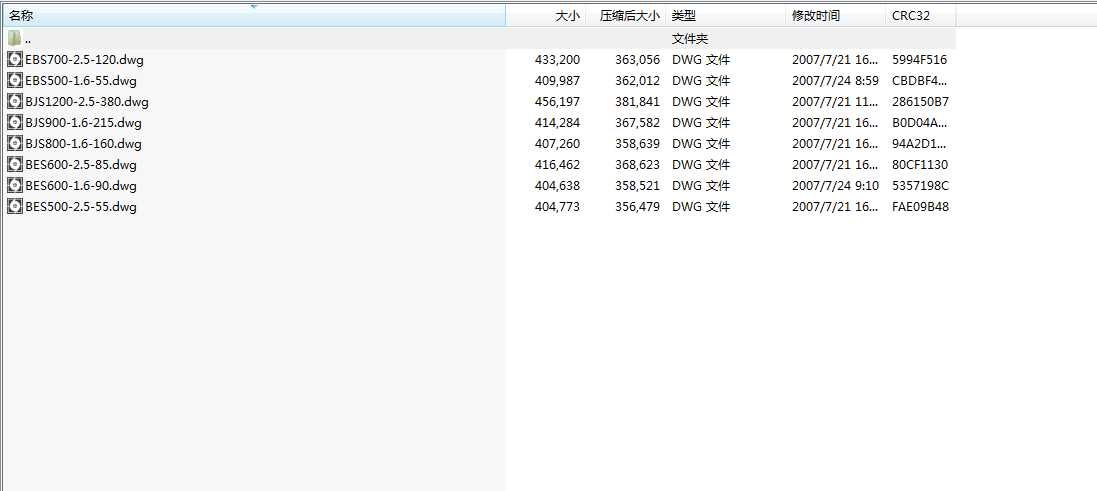Sort by the 大小 column header
This screenshot has width=1097, height=491.
pyautogui.click(x=545, y=15)
